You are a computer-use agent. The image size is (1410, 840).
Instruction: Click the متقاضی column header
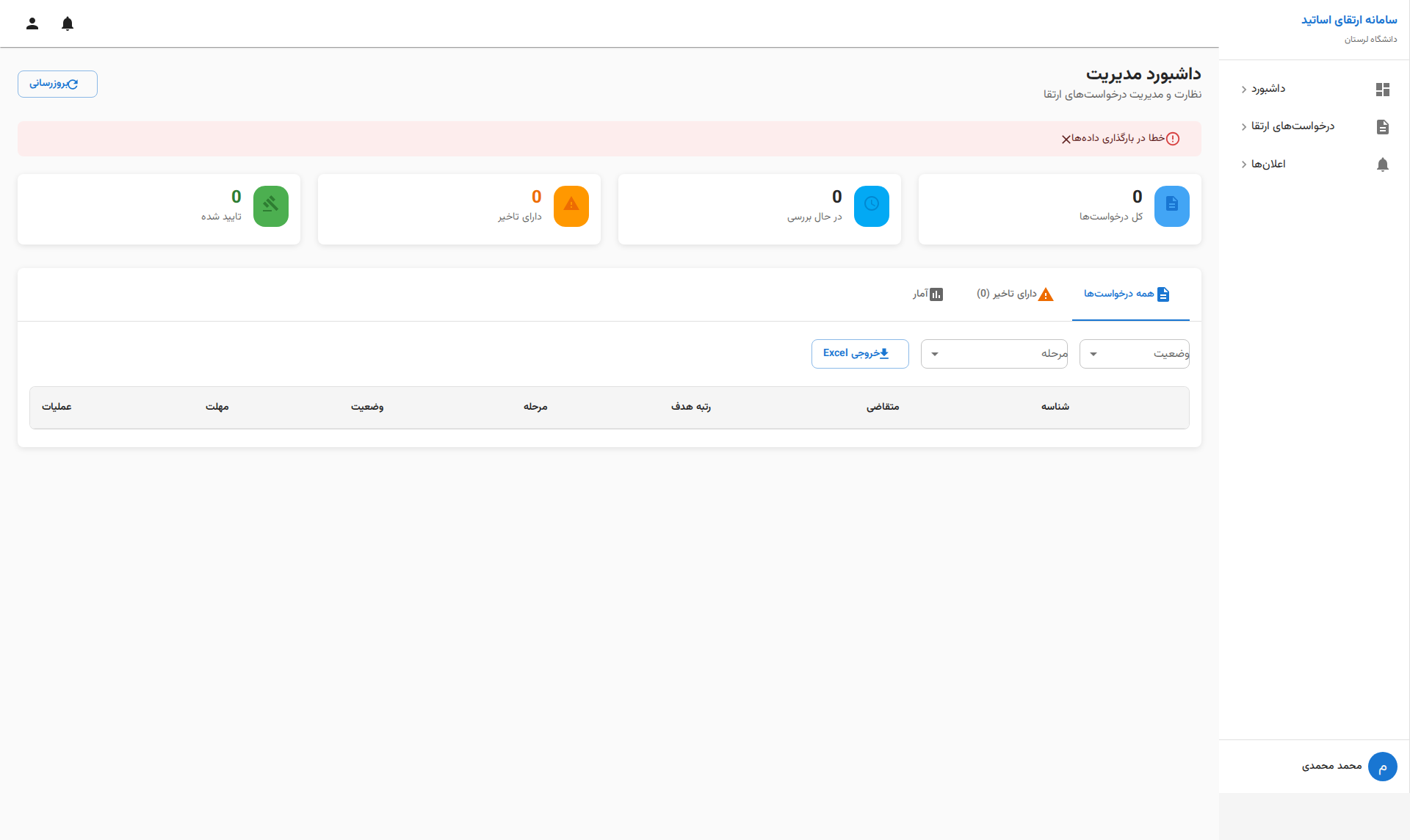coord(883,407)
